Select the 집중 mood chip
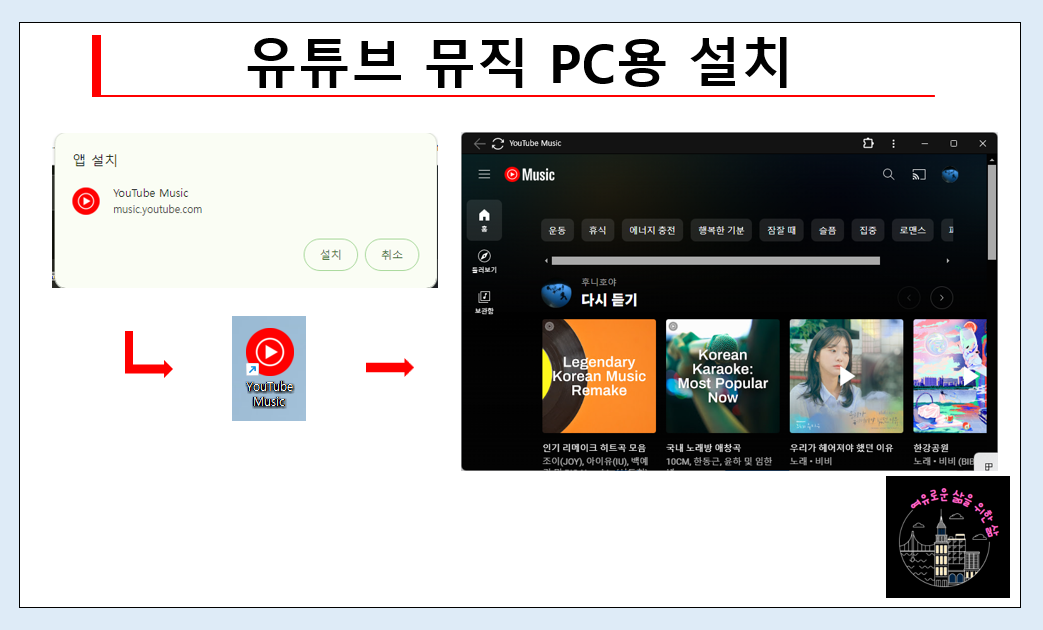The image size is (1043, 630). click(868, 230)
